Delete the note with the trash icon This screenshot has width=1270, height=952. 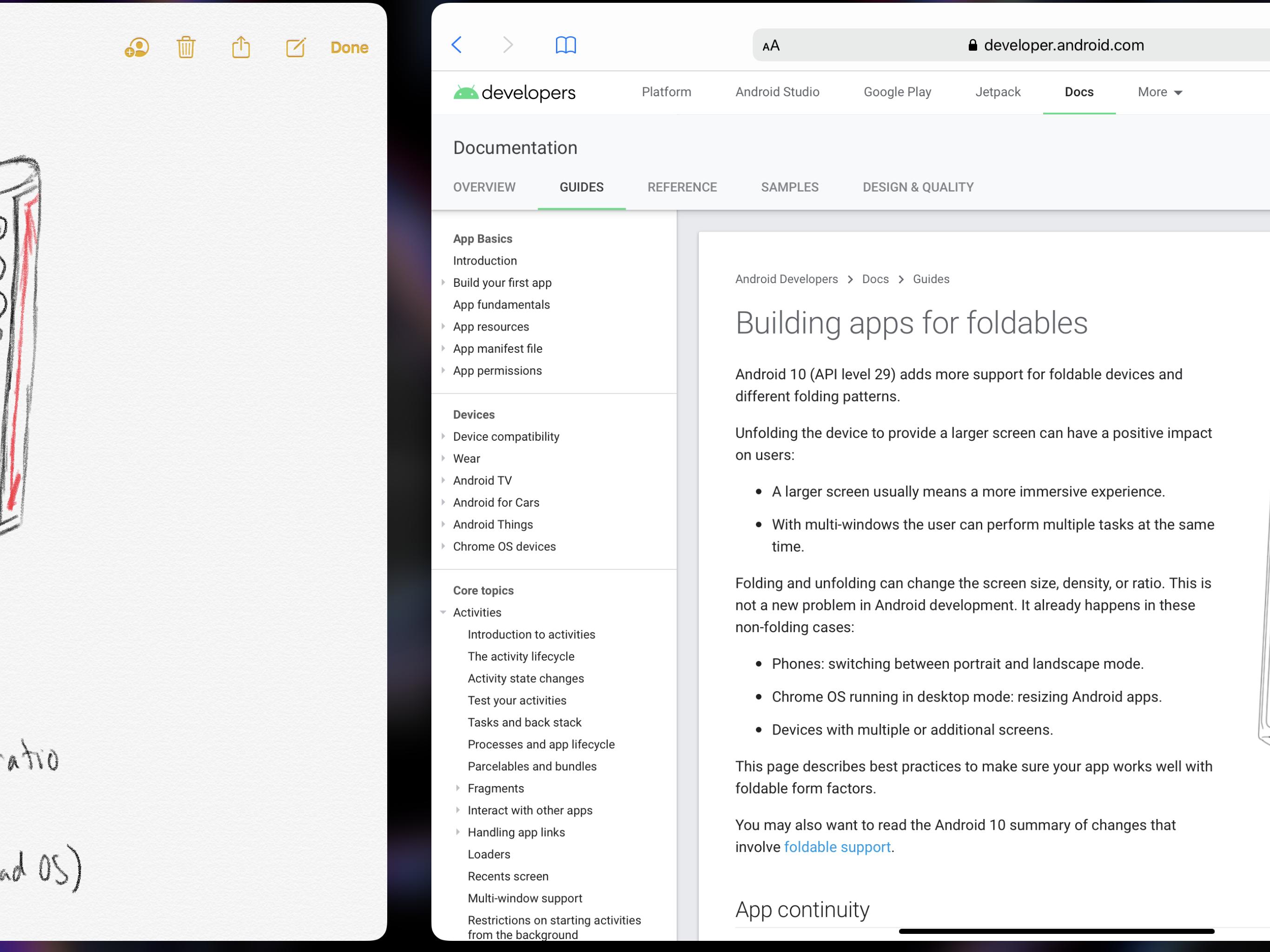coord(186,47)
